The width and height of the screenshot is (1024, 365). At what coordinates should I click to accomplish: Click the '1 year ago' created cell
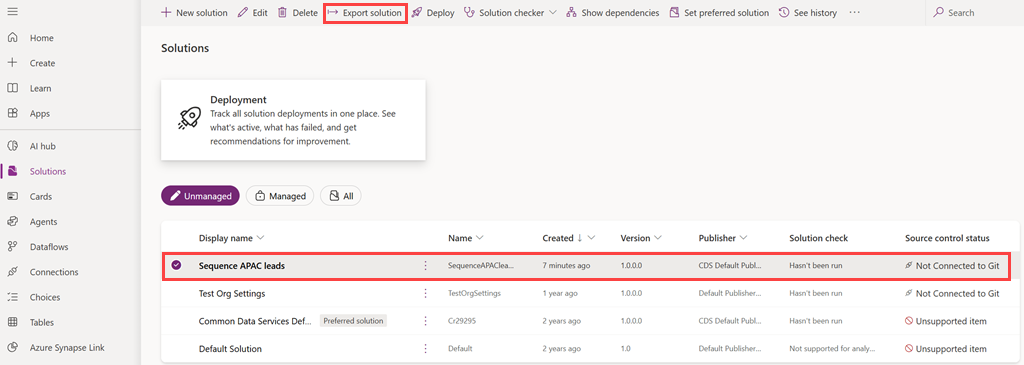click(x=561, y=294)
